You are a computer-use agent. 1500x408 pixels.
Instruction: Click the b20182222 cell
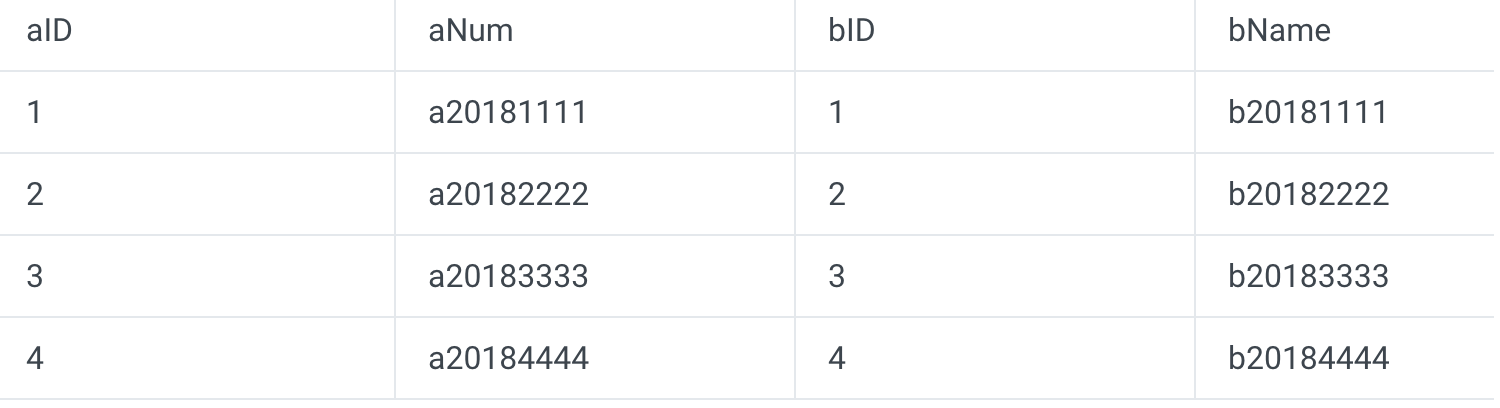(1309, 194)
